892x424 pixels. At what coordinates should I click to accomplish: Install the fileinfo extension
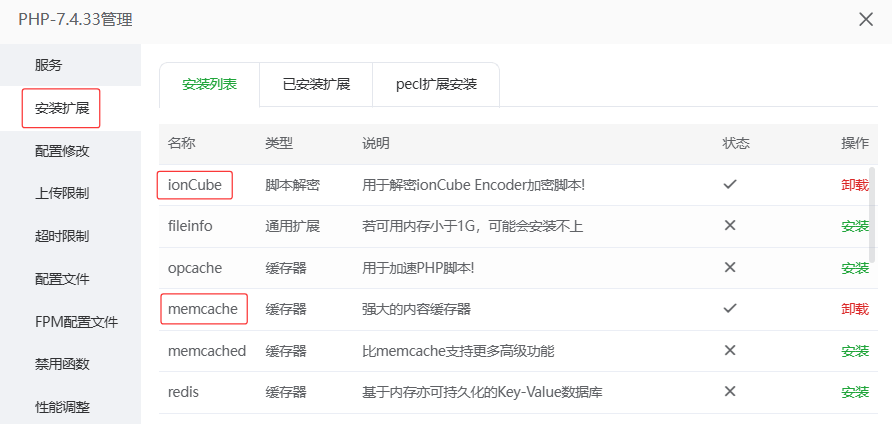pos(855,226)
